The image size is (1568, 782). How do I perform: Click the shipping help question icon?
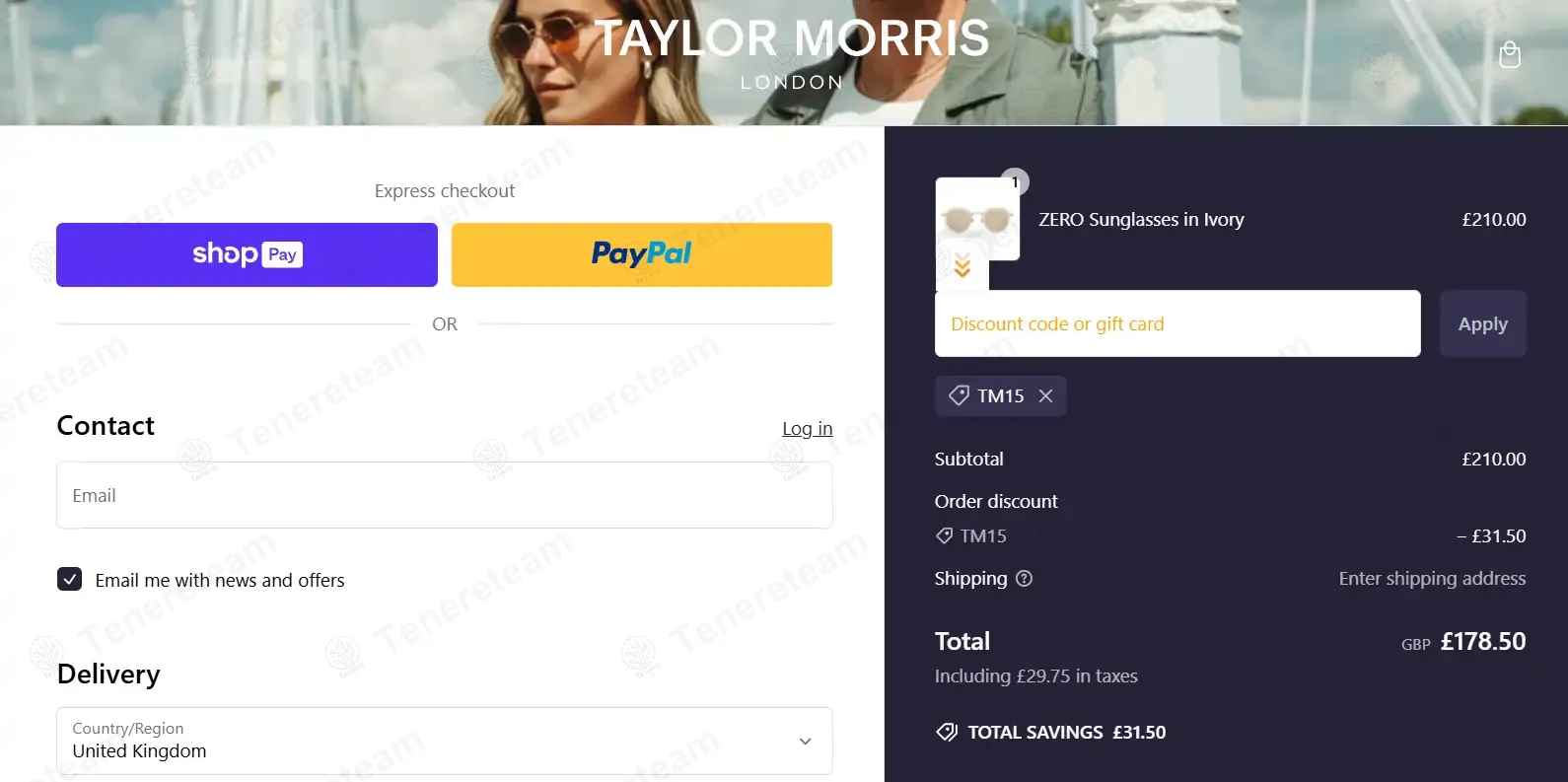[1024, 579]
